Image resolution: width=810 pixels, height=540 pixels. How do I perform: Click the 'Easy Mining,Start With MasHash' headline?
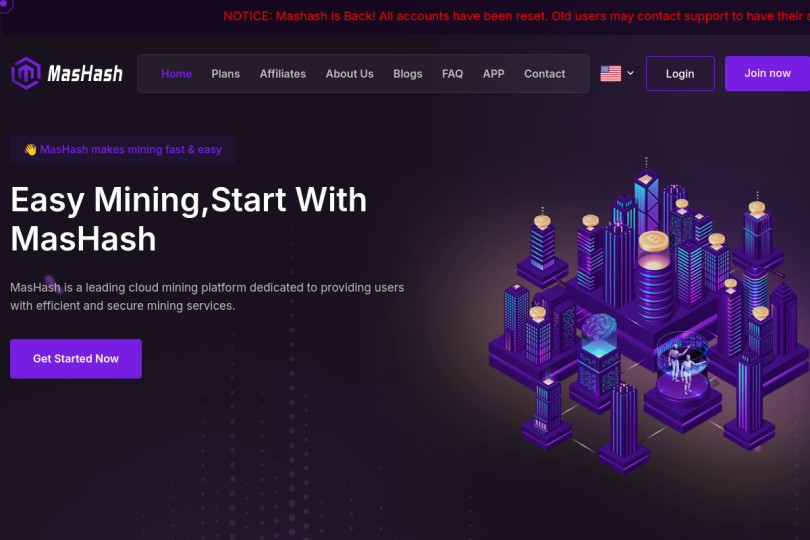pos(189,219)
